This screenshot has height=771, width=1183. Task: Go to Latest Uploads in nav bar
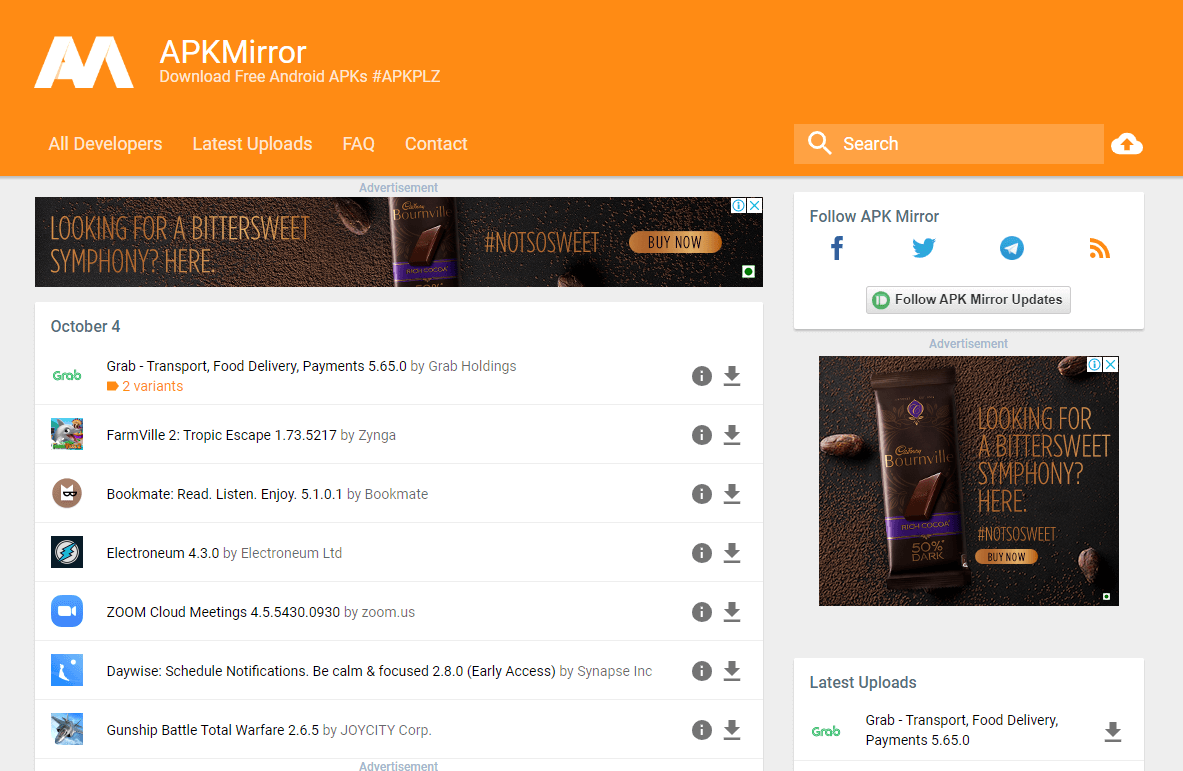point(252,143)
